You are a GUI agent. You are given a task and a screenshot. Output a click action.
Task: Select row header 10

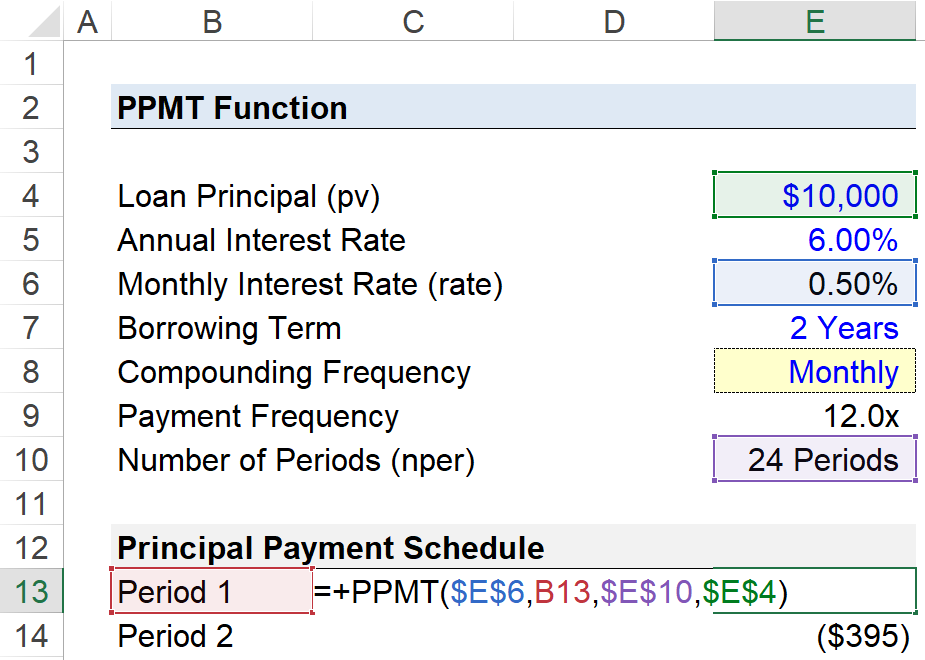(31, 459)
